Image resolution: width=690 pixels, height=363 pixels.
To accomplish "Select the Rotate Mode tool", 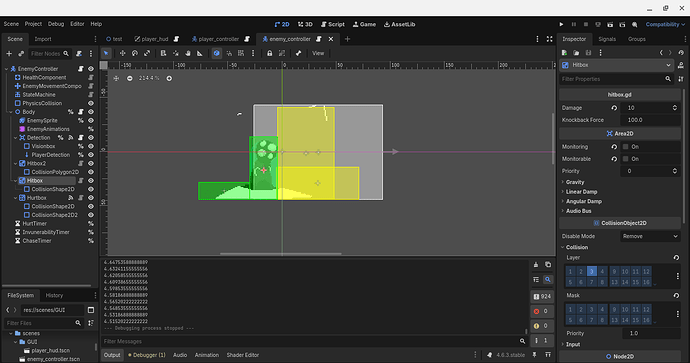I will 135,53.
